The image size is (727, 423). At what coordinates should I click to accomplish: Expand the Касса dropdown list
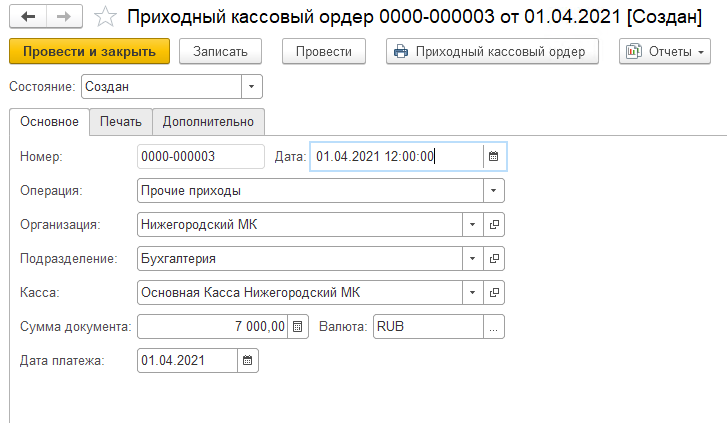472,292
